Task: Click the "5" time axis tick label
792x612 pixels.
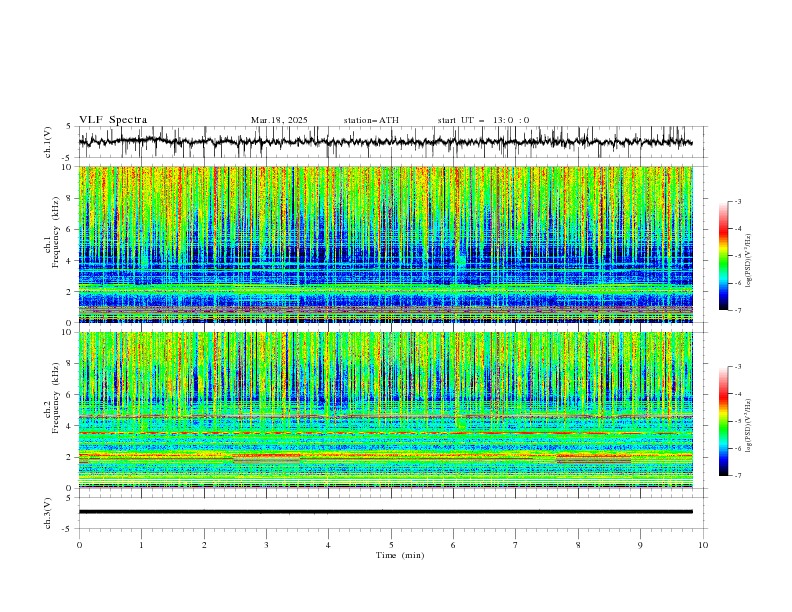Action: click(x=391, y=545)
